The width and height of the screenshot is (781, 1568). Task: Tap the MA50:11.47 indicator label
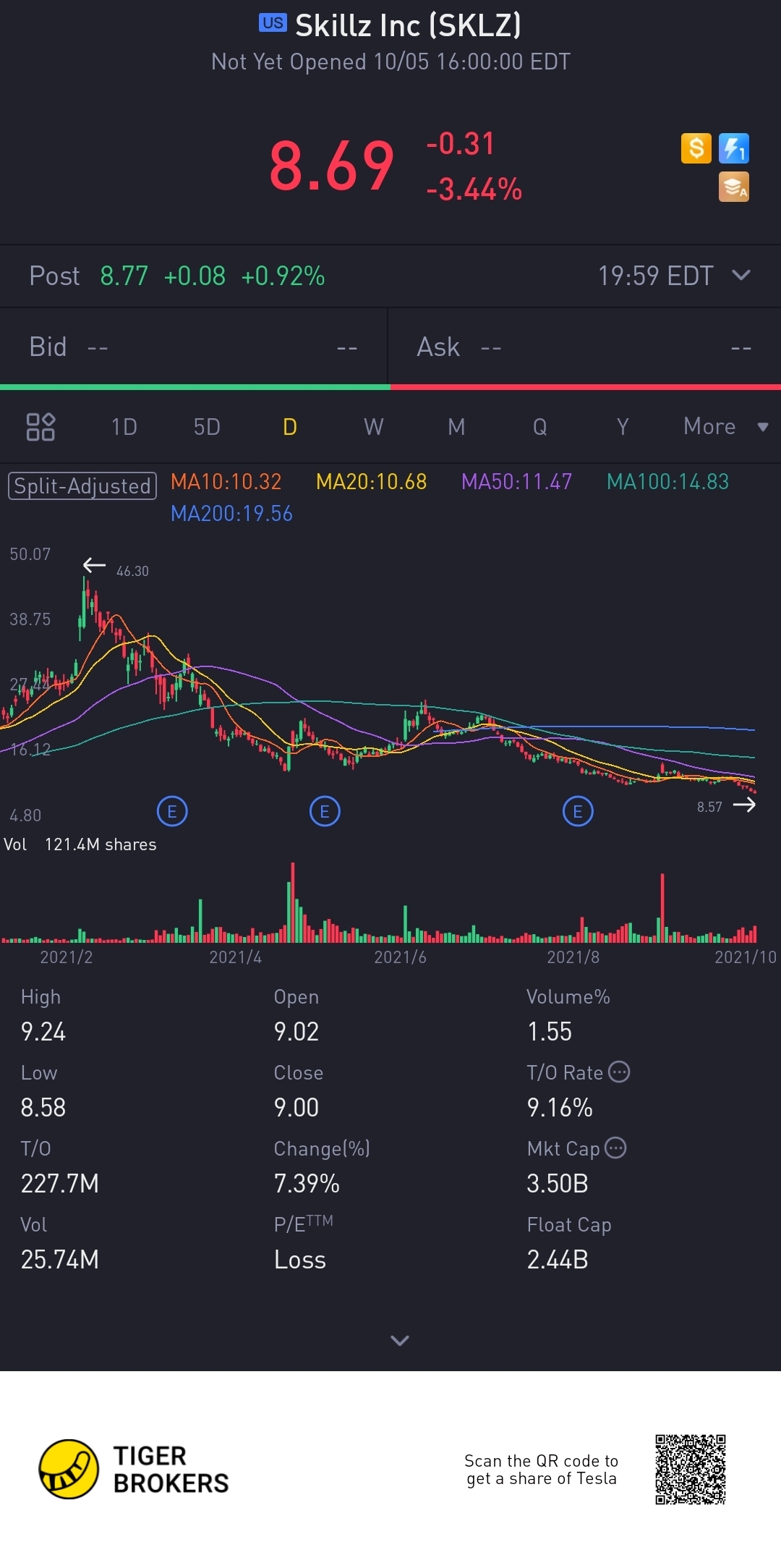tap(516, 482)
